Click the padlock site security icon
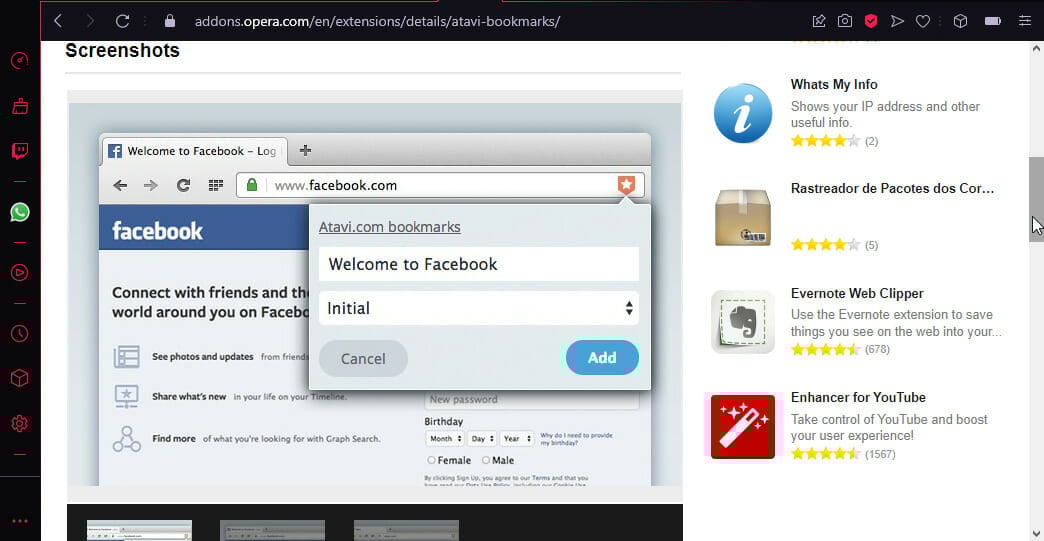Image resolution: width=1044 pixels, height=541 pixels. point(170,21)
